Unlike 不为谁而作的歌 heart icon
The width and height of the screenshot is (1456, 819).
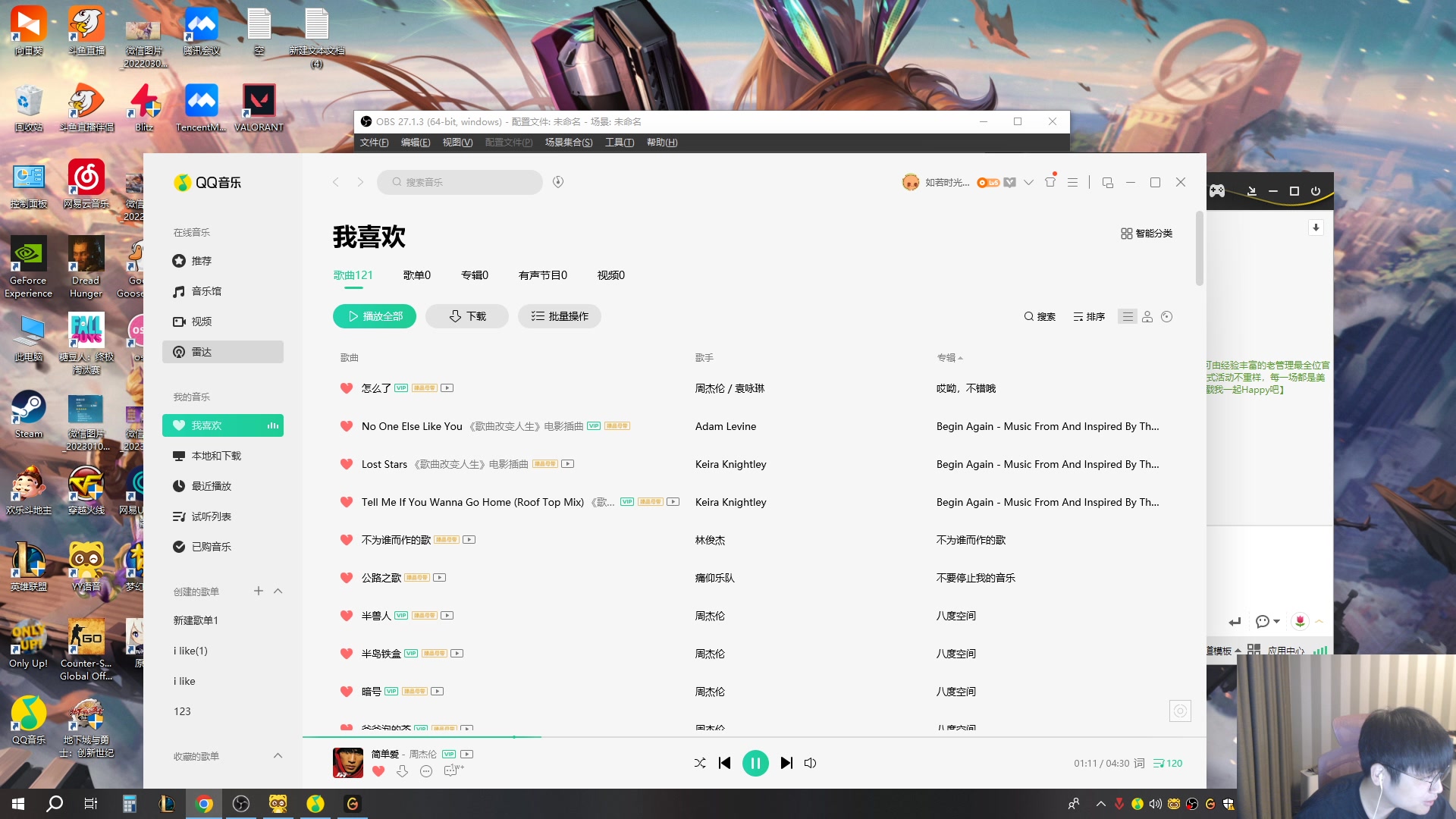pos(347,540)
